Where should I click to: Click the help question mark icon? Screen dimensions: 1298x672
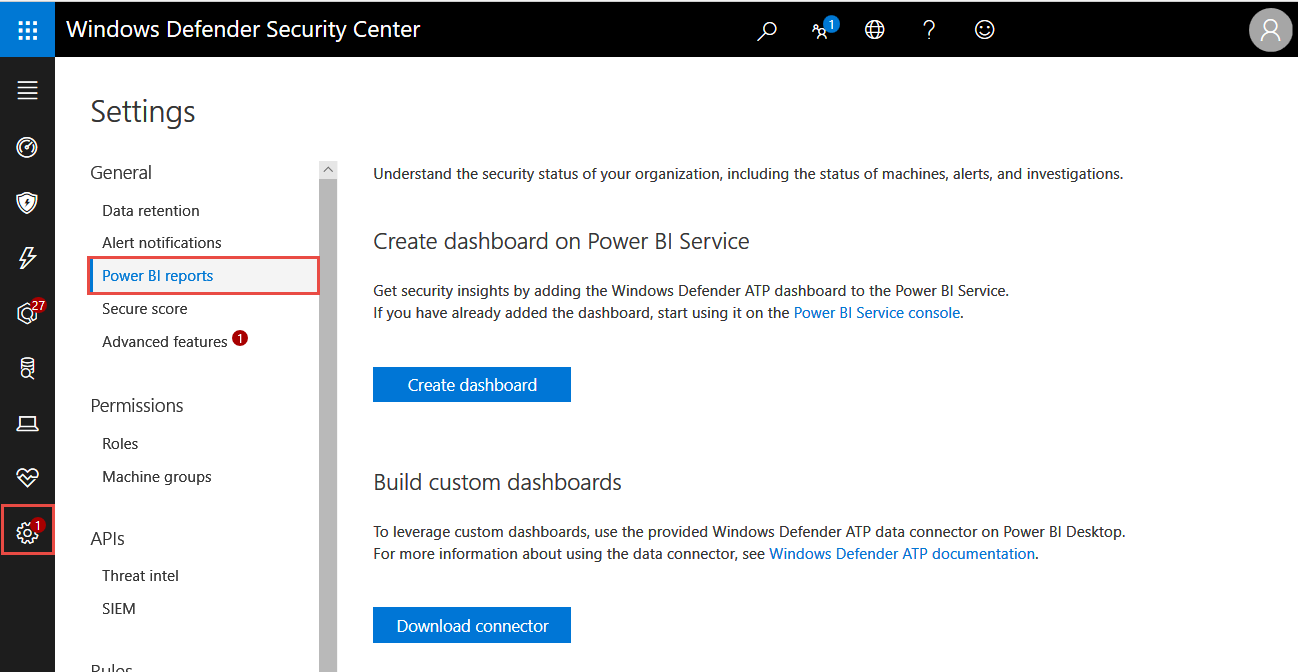[x=929, y=30]
